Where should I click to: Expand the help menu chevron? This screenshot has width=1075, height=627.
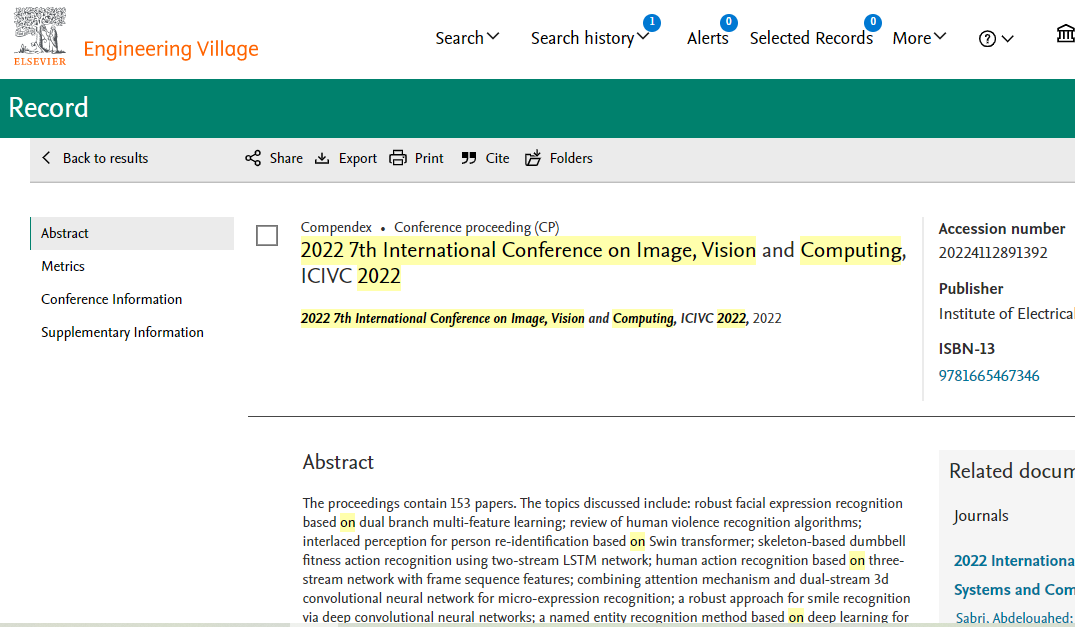1007,39
